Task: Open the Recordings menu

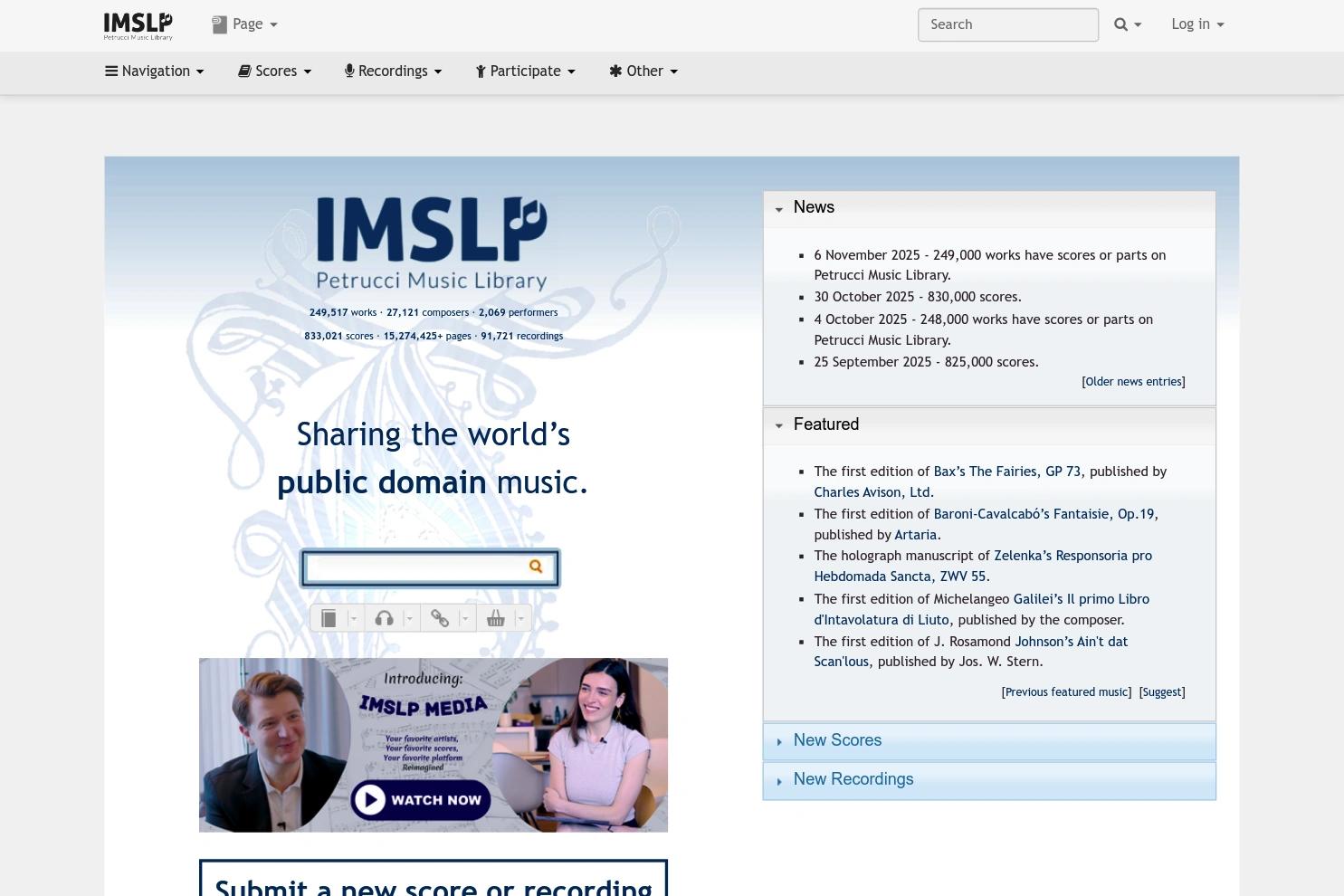Action: click(x=393, y=71)
